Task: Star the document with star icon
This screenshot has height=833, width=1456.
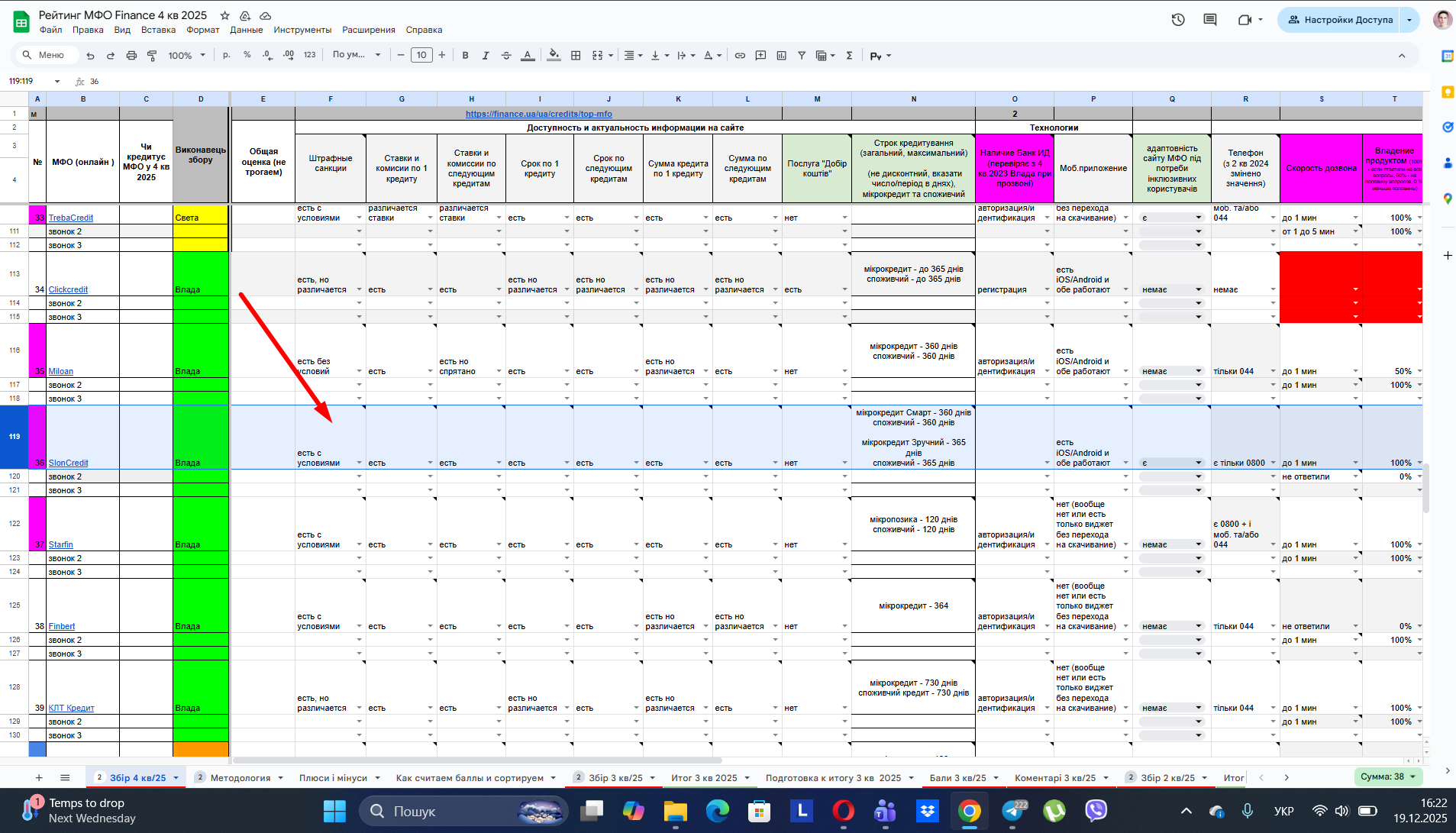Action: tap(224, 15)
